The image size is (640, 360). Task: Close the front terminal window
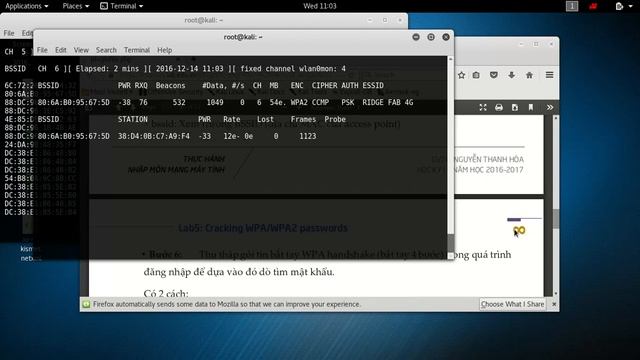point(446,37)
